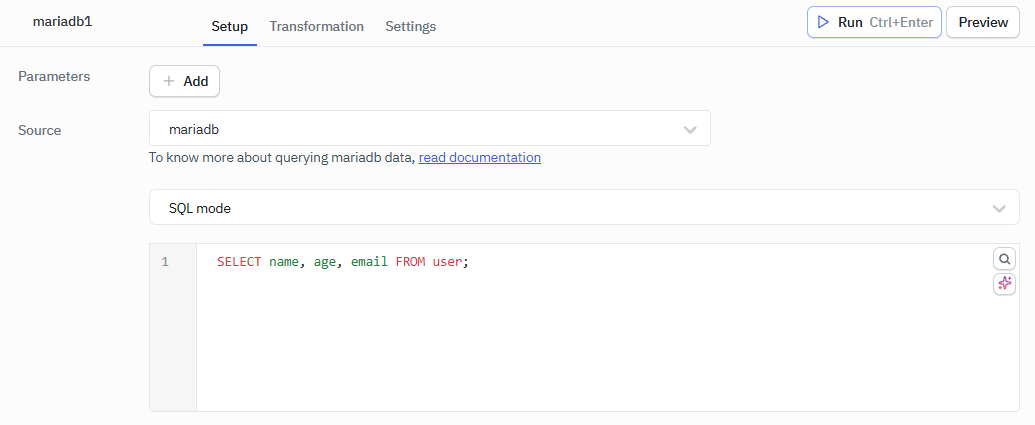Open the search icon in SQL editor
Image resolution: width=1035 pixels, height=425 pixels.
click(1004, 259)
